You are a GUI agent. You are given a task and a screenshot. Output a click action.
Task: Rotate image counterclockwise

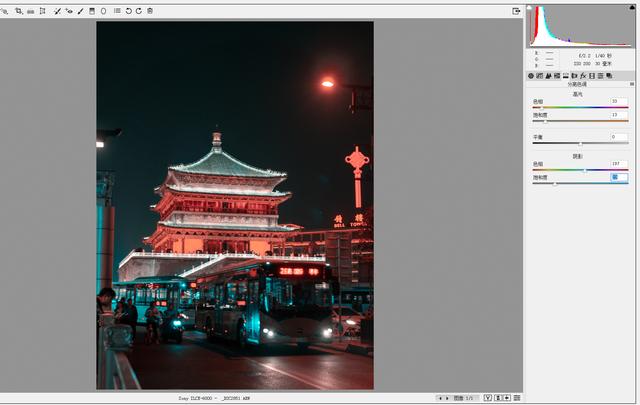[128, 11]
